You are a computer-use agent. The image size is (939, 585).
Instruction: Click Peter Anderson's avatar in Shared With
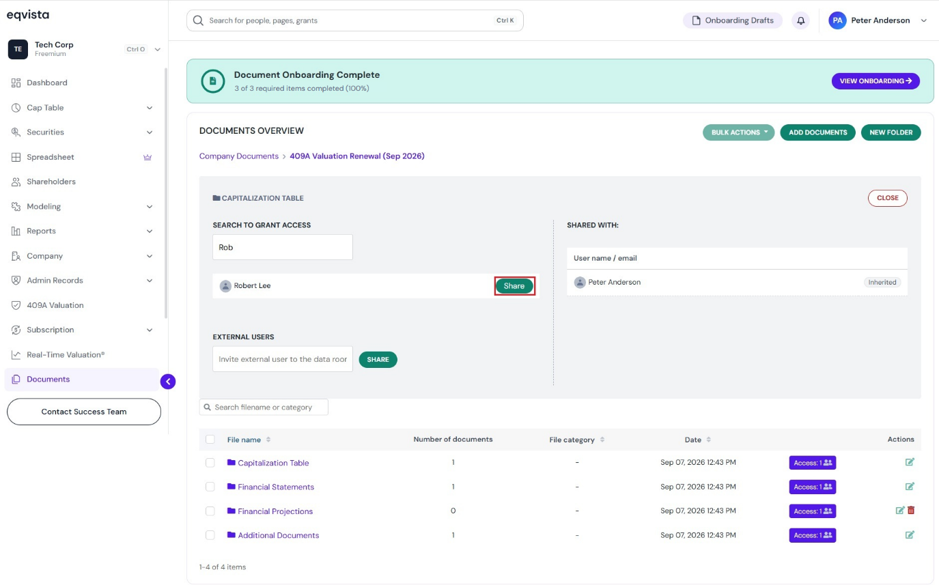580,282
